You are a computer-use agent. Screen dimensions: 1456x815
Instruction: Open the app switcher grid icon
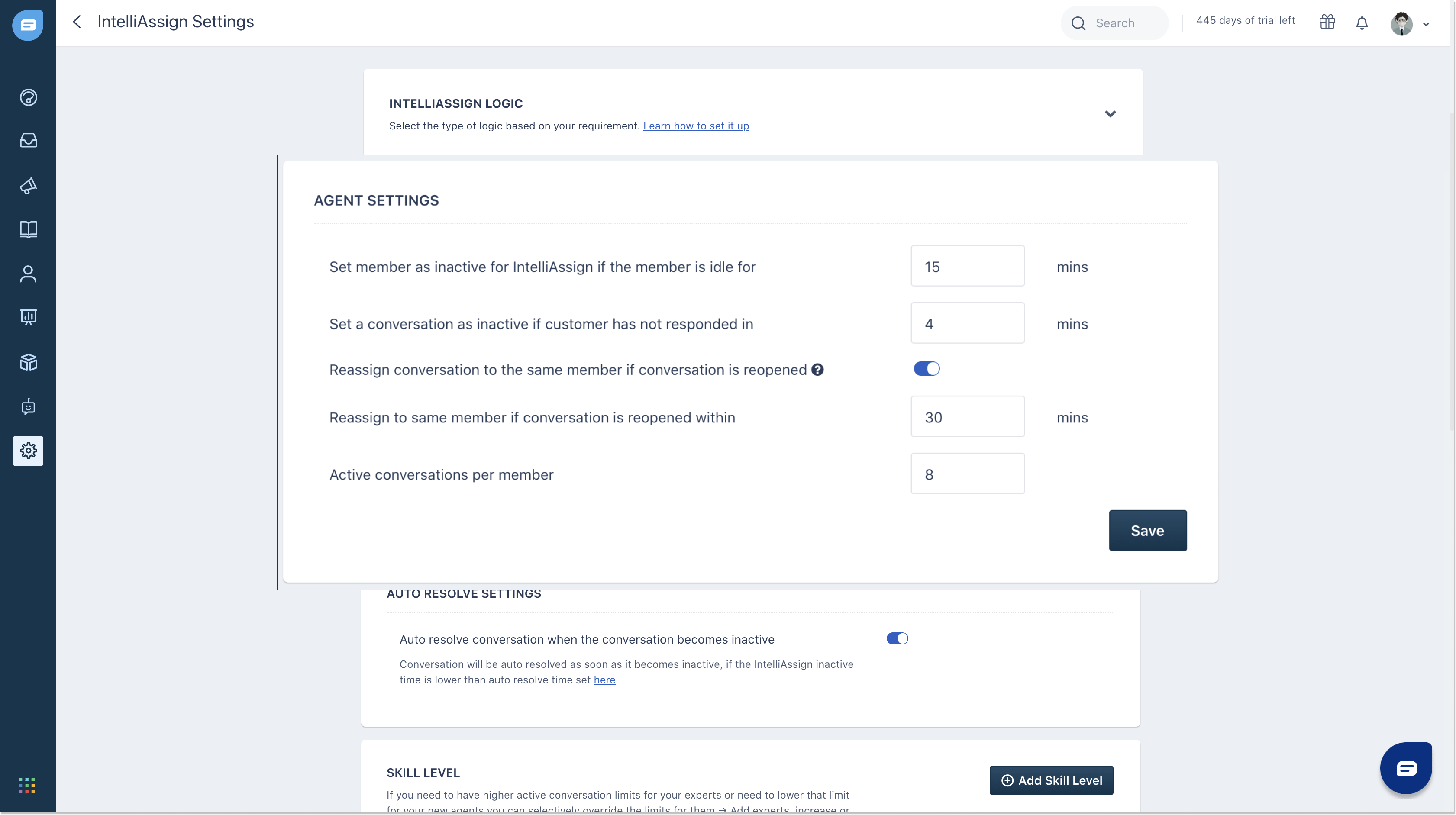pos(27,785)
